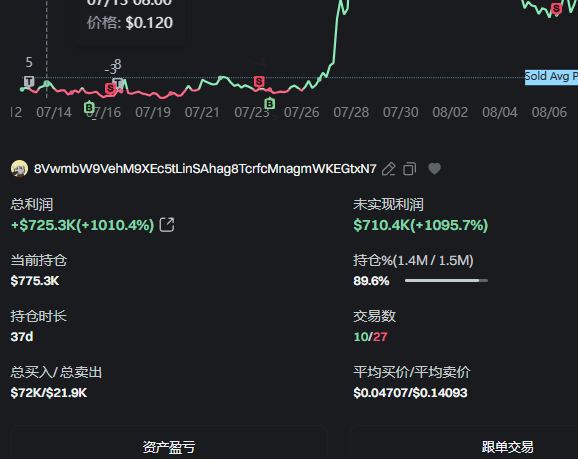The image size is (578, 459).
Task: Click total profit value +$725.3K(+1010.4%)
Action: click(83, 225)
